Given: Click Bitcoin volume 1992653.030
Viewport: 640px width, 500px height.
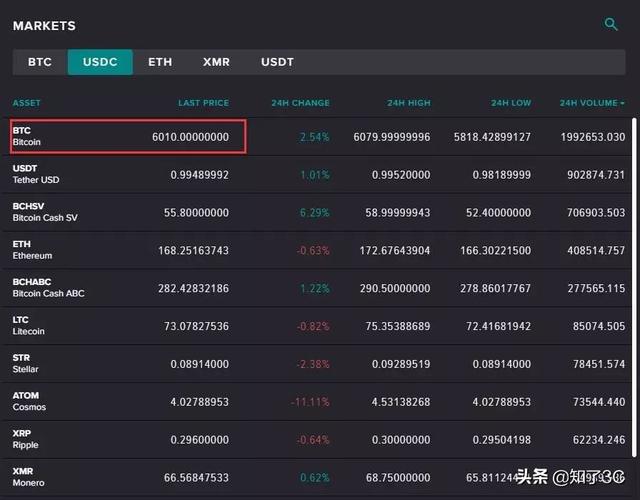Looking at the screenshot, I should pyautogui.click(x=593, y=137).
